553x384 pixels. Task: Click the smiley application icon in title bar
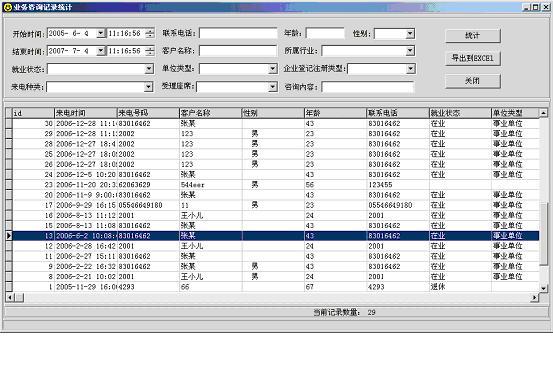pyautogui.click(x=7, y=7)
